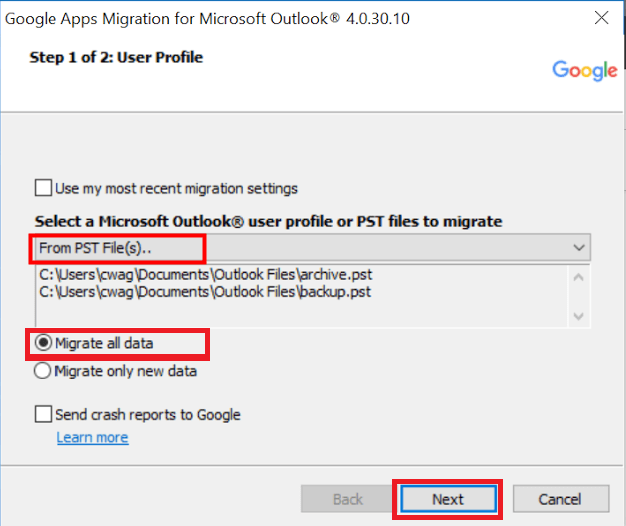This screenshot has height=526, width=626.
Task: Select the 'Migrate all data' radio button
Action: pos(44,344)
